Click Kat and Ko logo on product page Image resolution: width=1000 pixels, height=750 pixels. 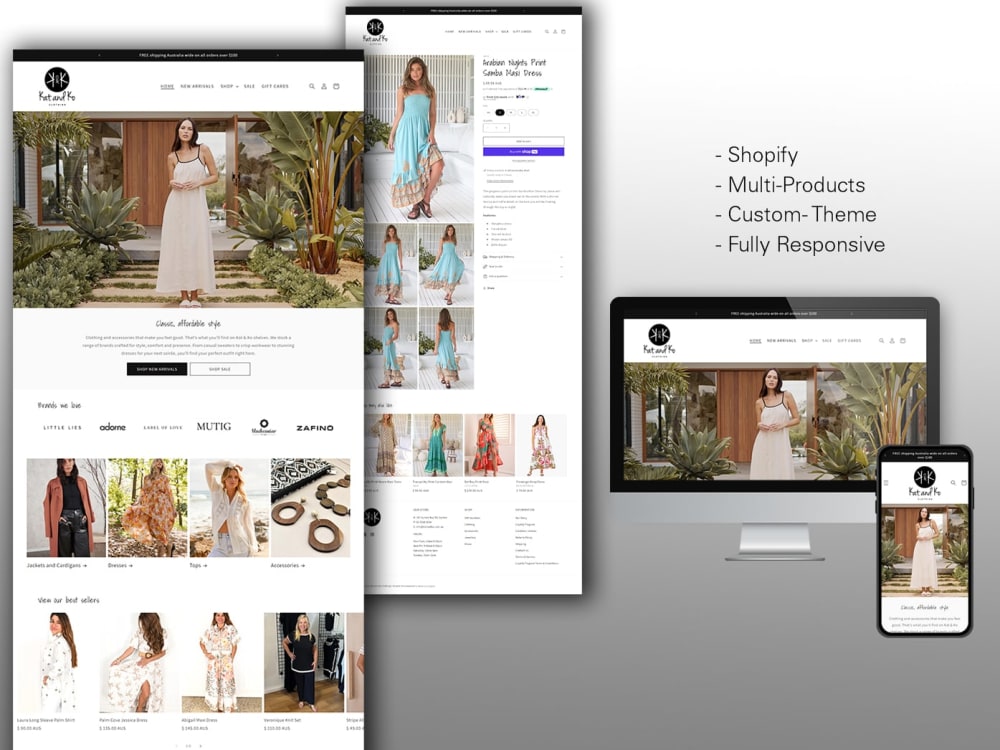(375, 31)
